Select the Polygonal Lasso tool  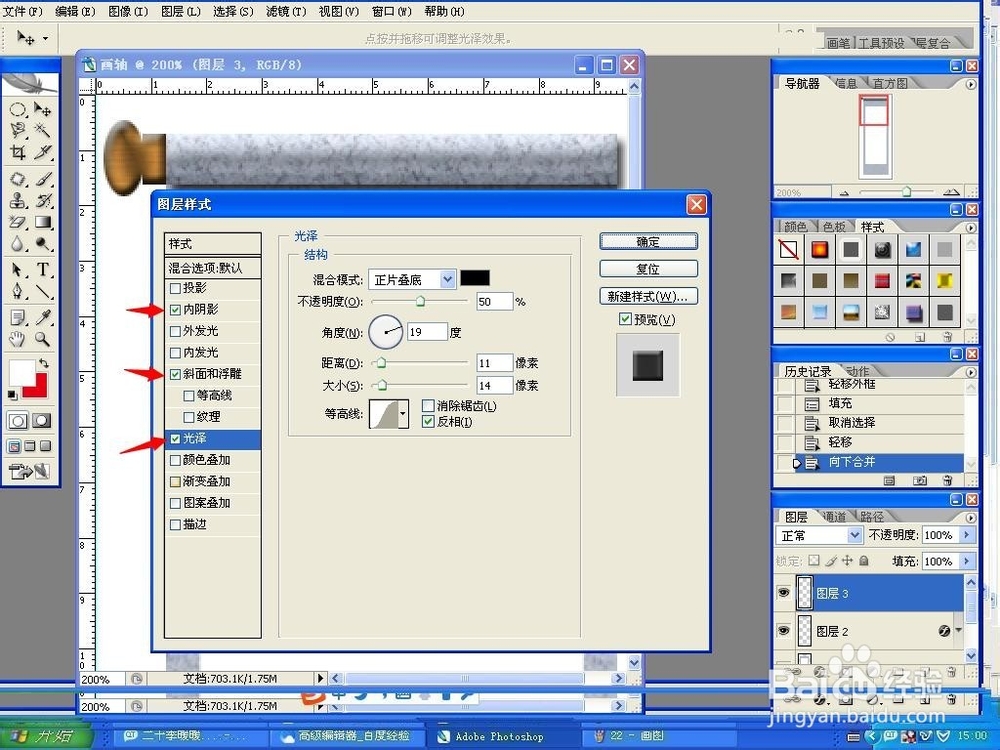point(18,131)
